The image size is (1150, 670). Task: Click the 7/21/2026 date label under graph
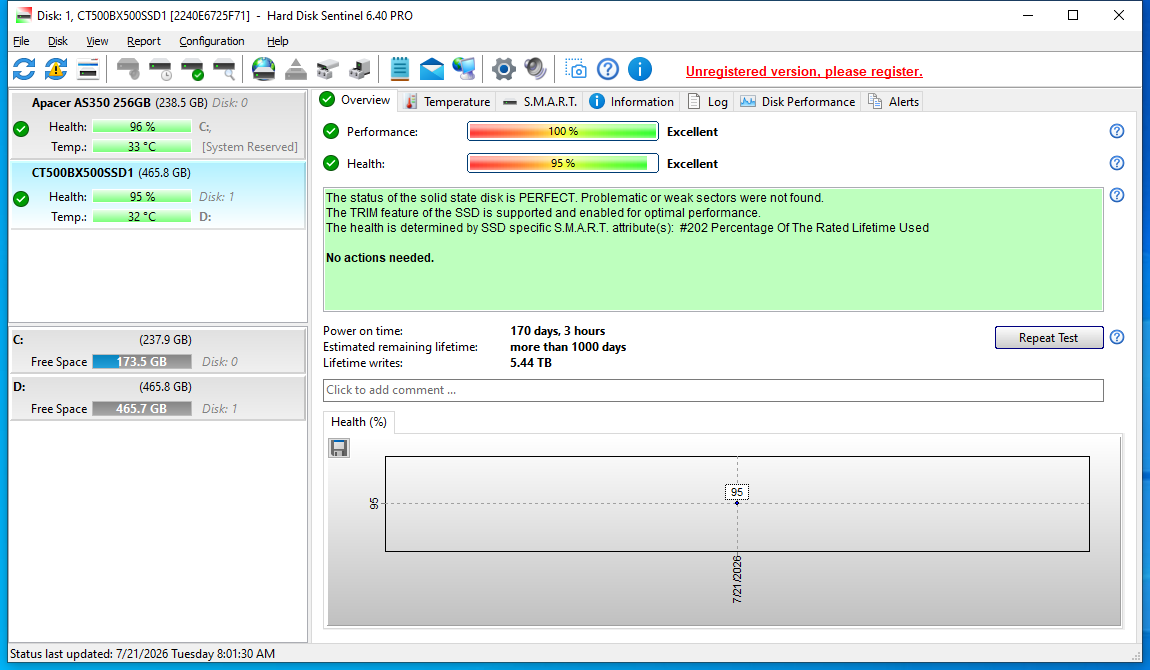click(737, 580)
